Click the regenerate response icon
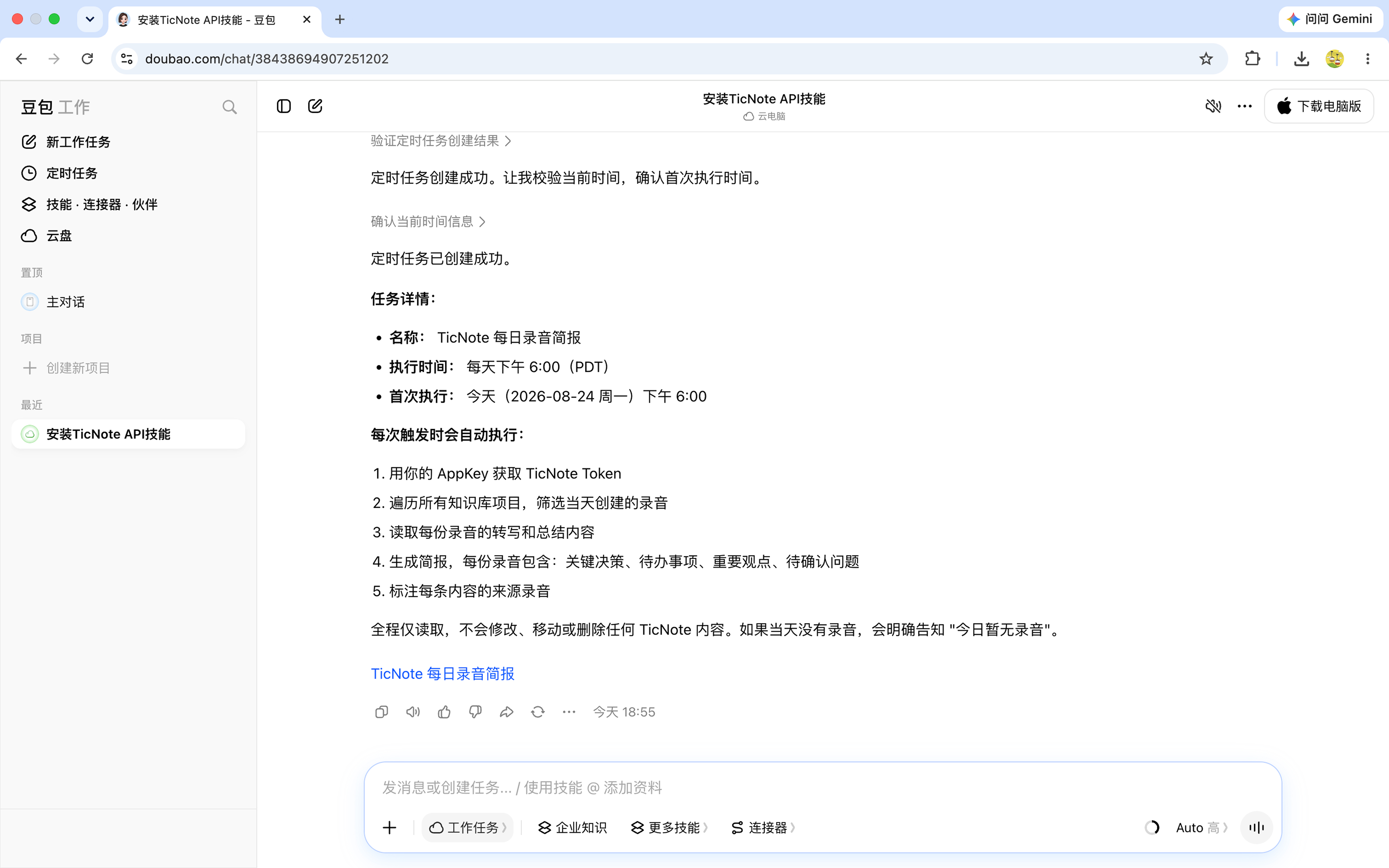This screenshot has width=1389, height=868. [538, 712]
